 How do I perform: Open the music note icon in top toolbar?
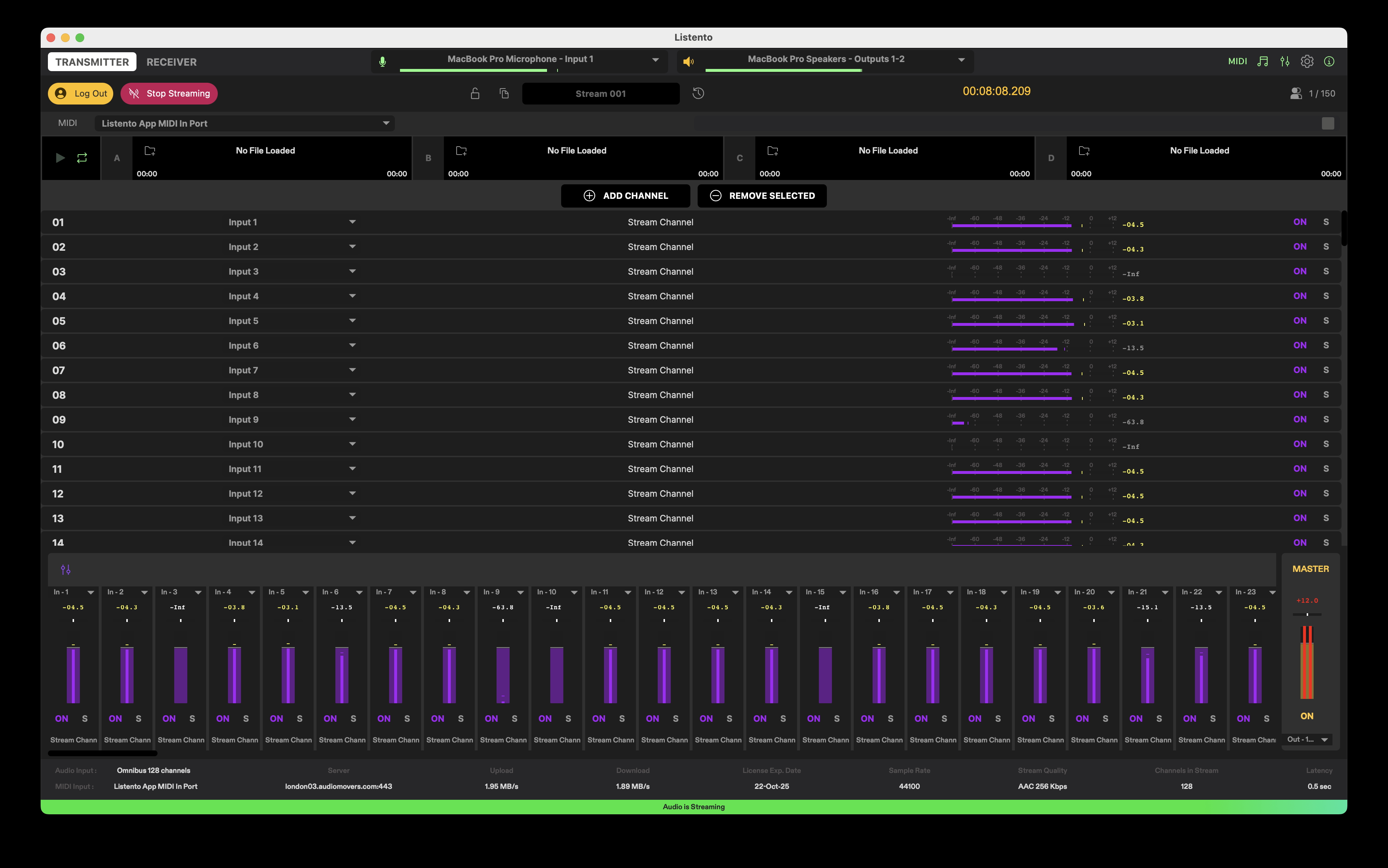(x=1262, y=61)
